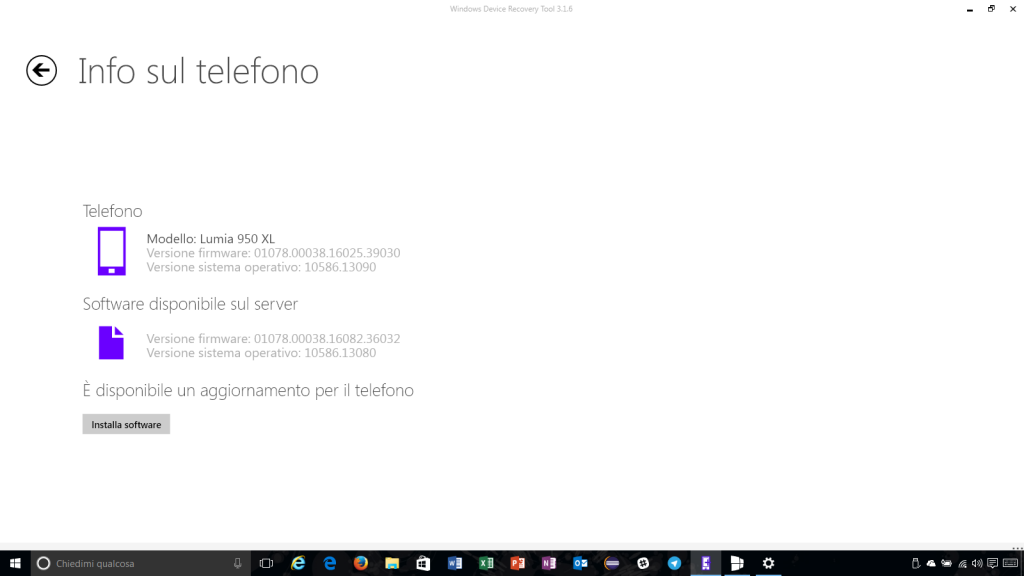Click the network Wi-Fi tray icon

click(x=962, y=564)
